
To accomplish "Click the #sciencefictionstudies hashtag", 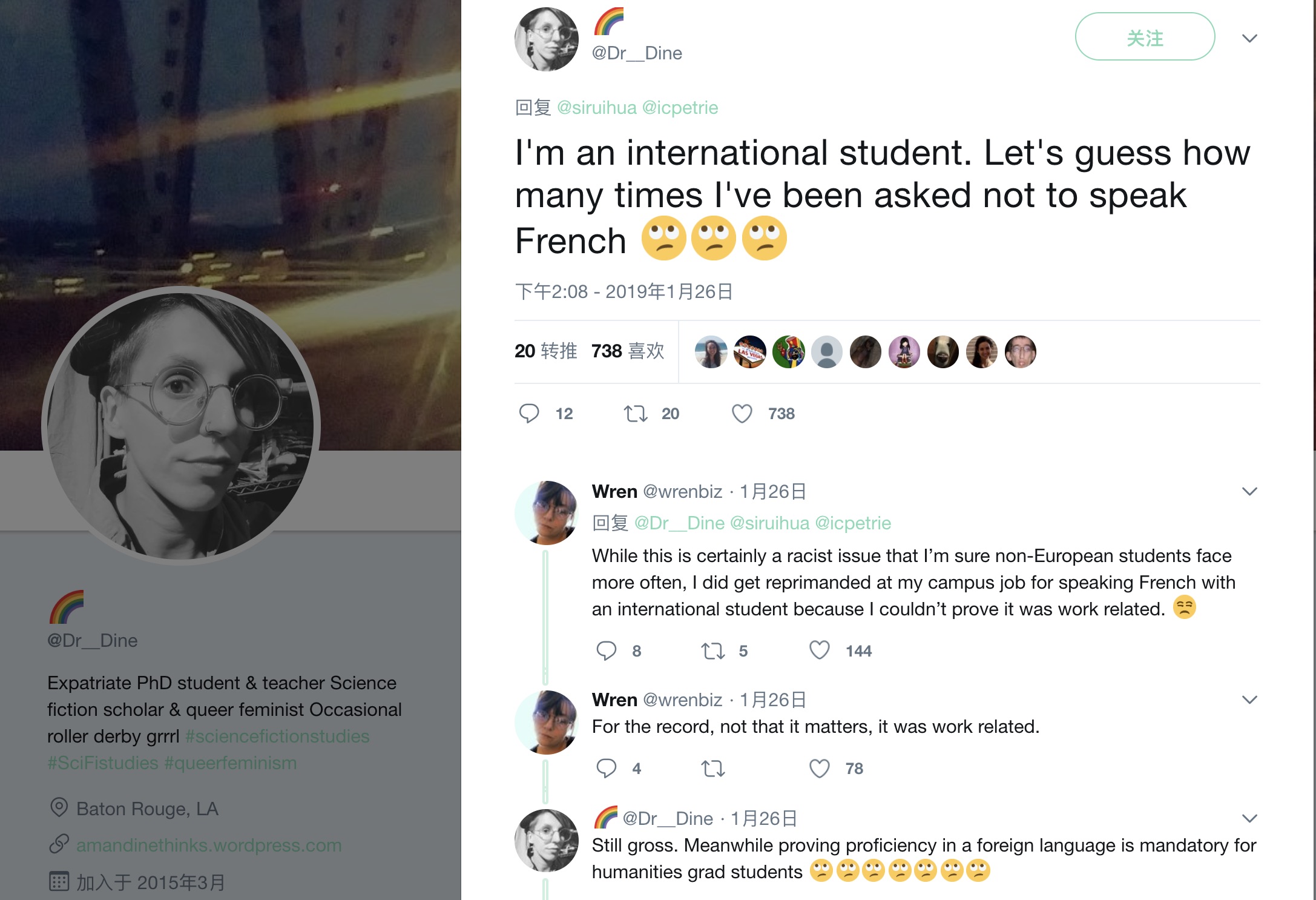I will point(277,736).
